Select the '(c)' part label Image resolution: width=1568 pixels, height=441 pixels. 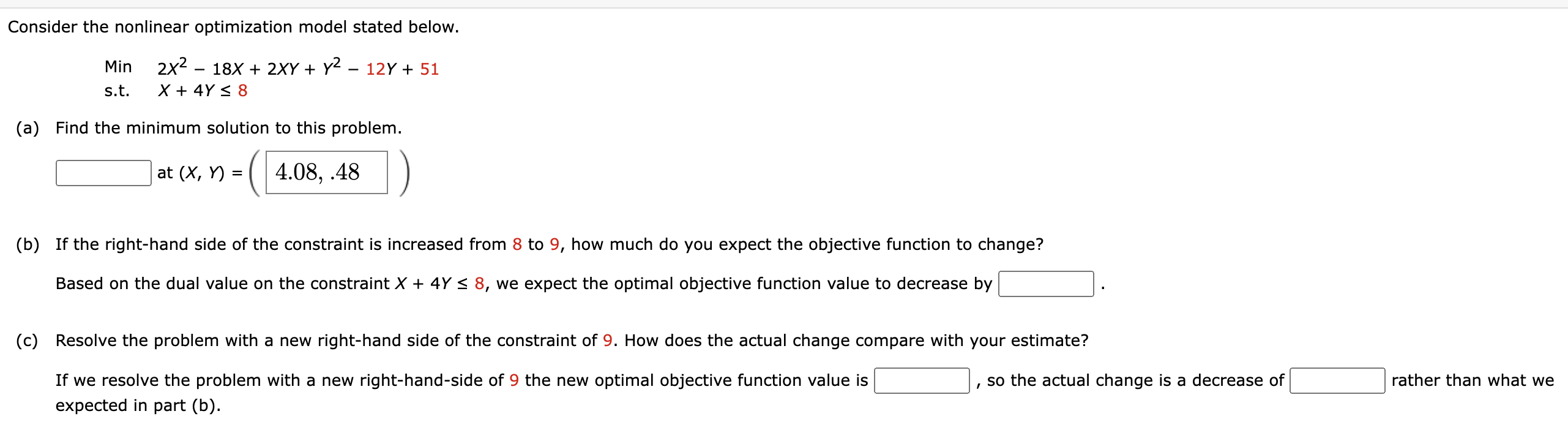click(x=27, y=341)
